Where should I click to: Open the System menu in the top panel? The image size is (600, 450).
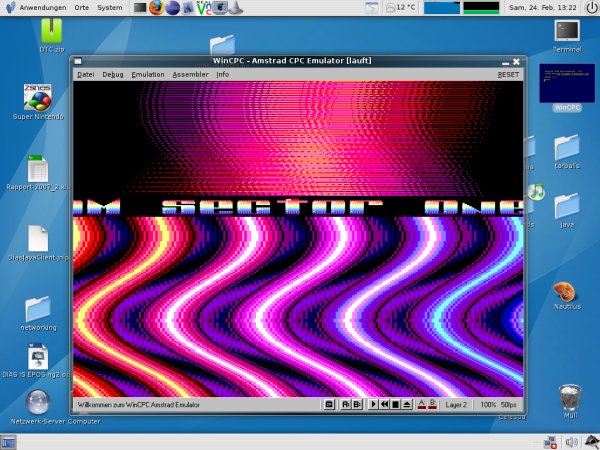[109, 8]
